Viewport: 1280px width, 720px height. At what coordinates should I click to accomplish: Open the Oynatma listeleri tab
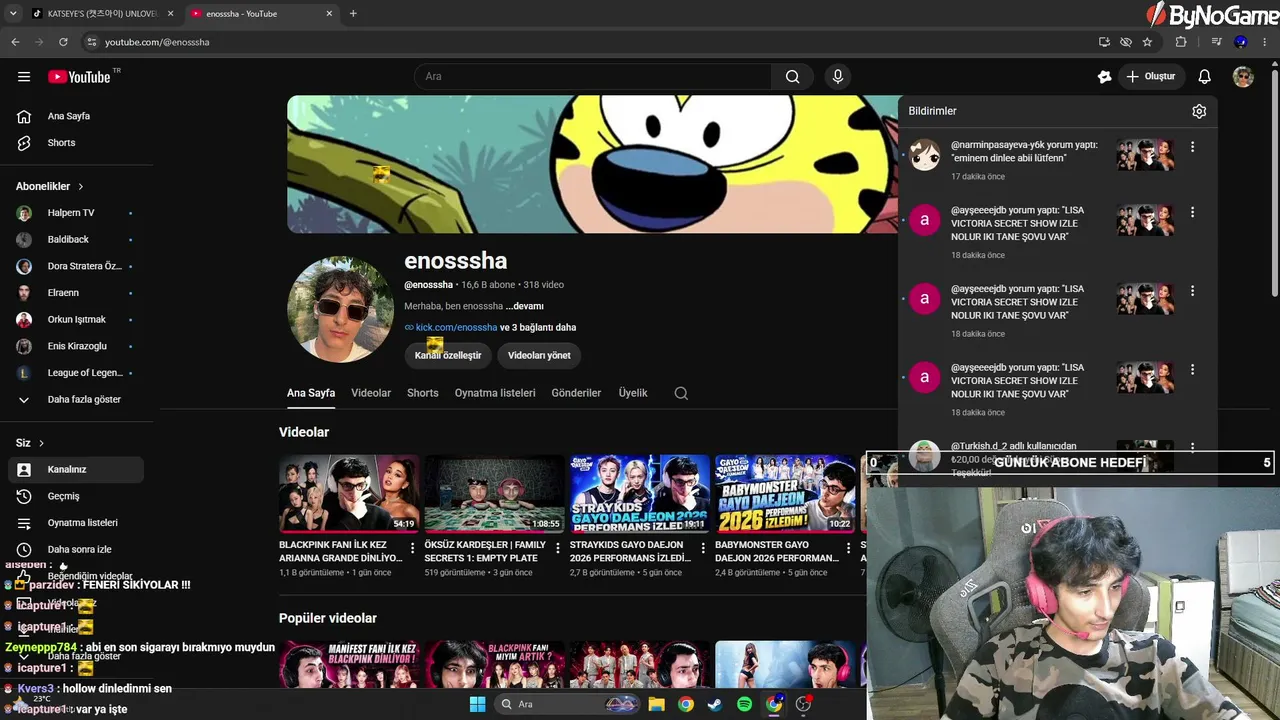coord(495,393)
